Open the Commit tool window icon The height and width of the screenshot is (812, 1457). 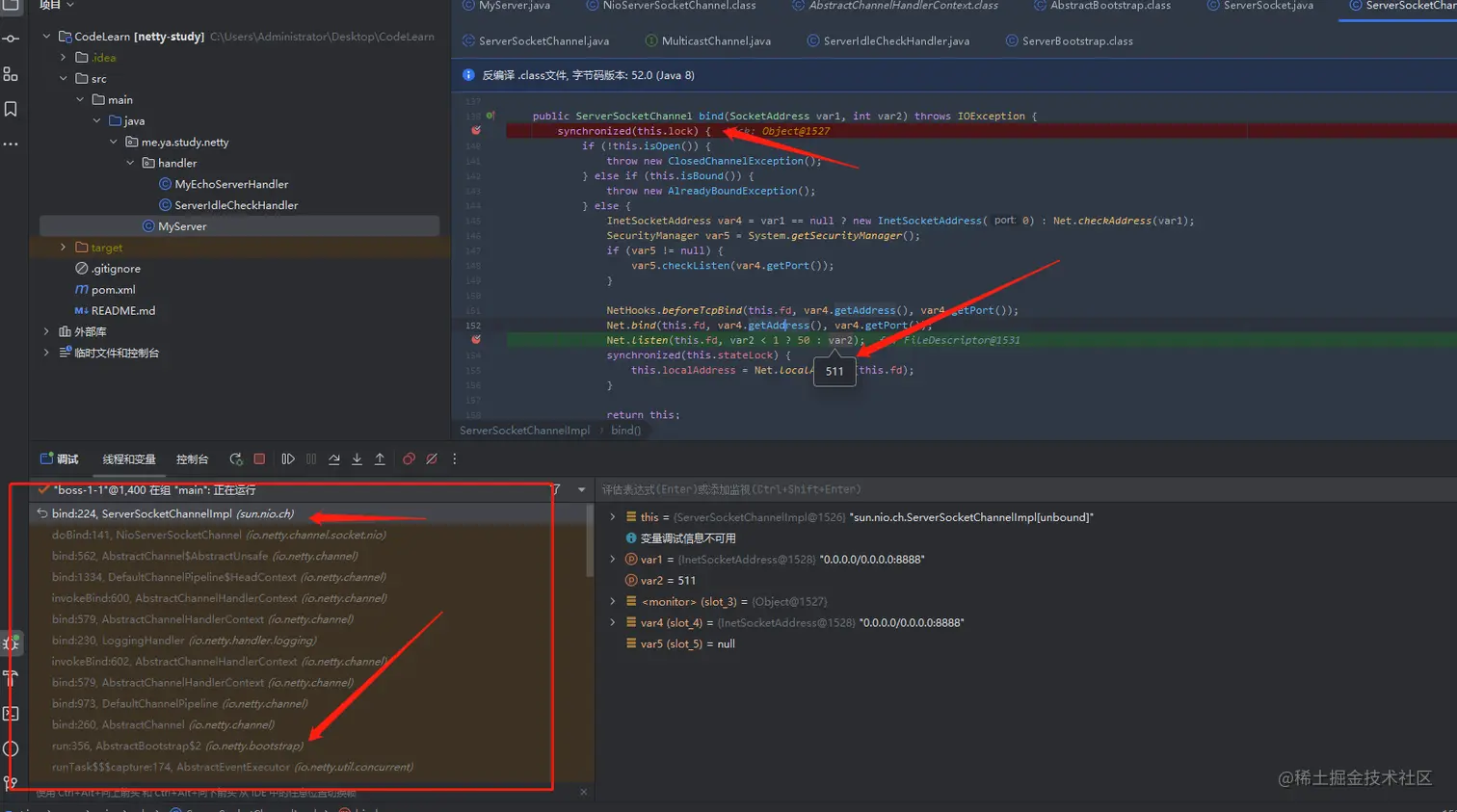[11, 39]
